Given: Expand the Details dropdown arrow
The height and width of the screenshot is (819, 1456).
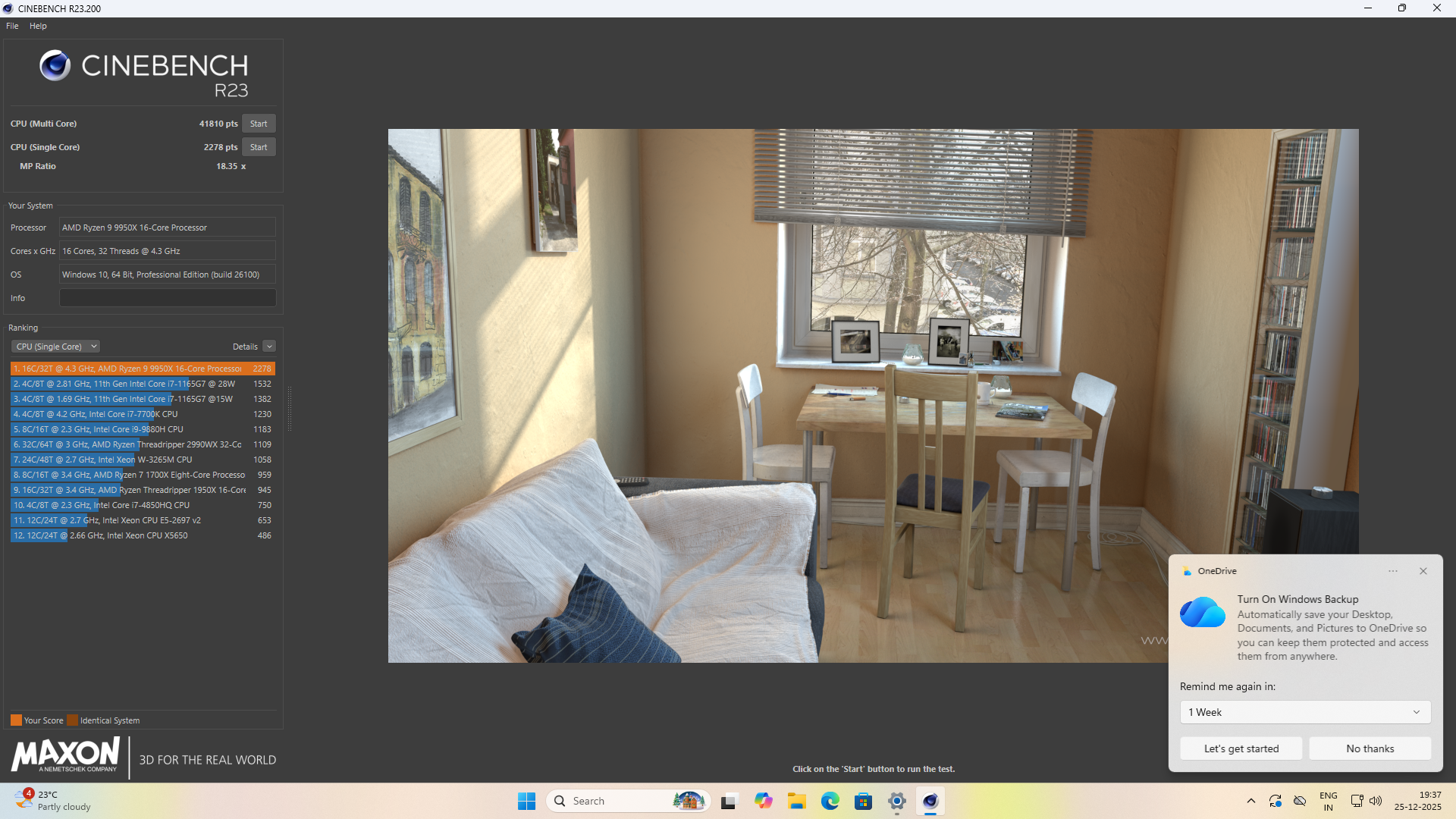Looking at the screenshot, I should [269, 347].
